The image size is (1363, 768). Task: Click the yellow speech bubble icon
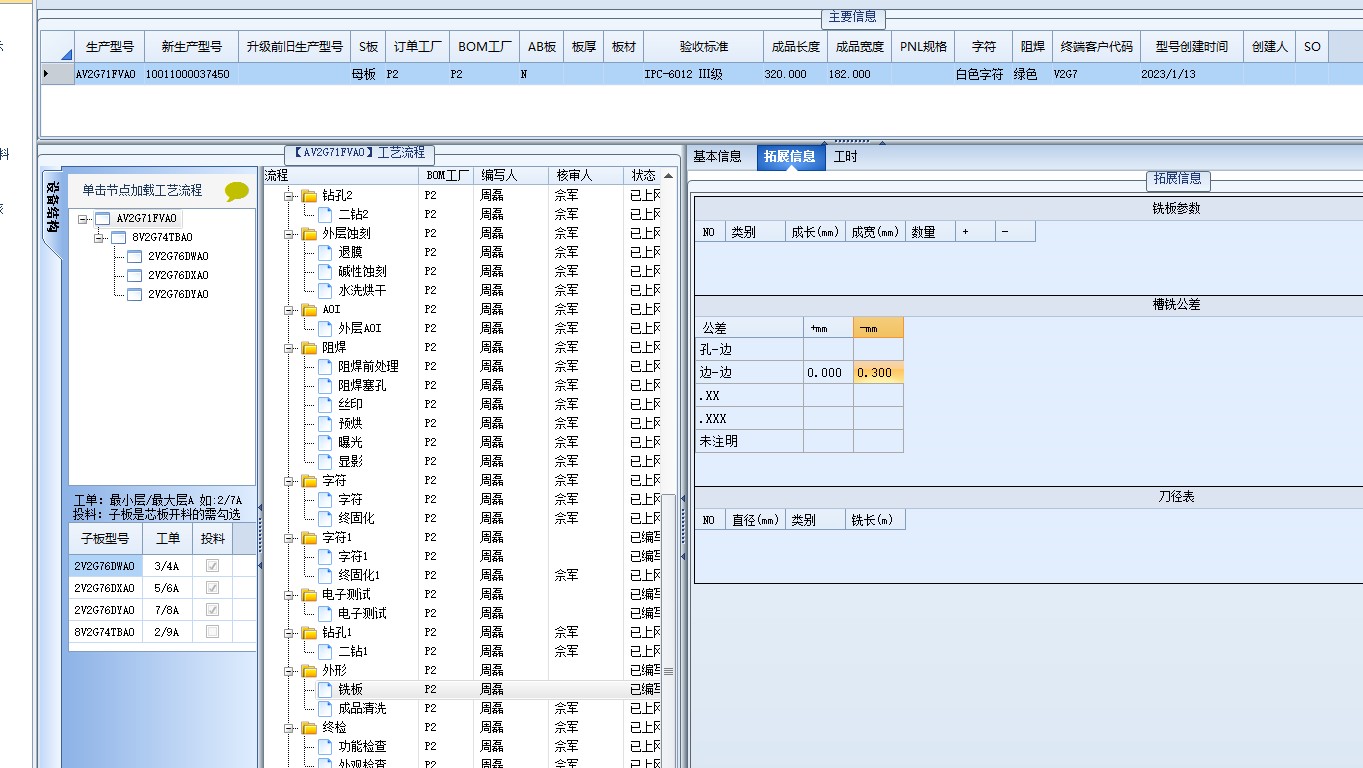tap(237, 191)
